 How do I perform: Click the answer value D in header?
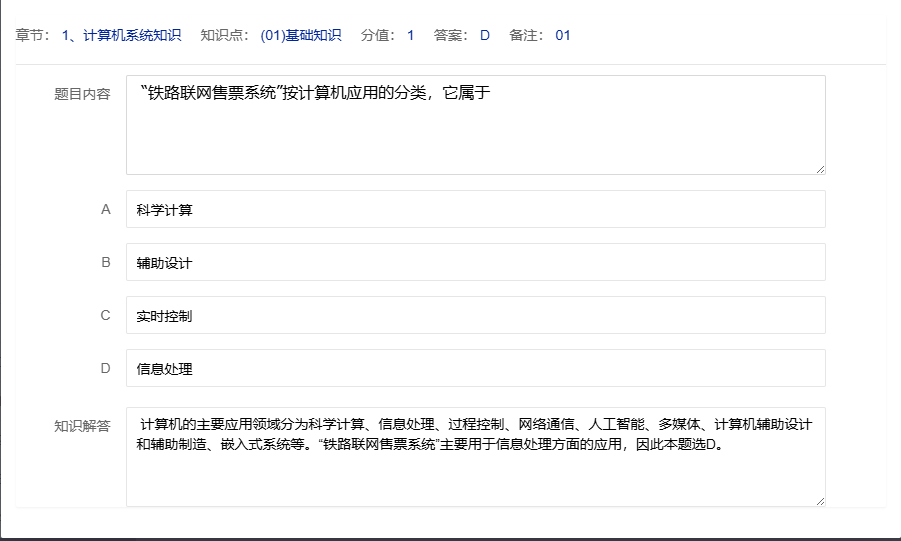(485, 35)
